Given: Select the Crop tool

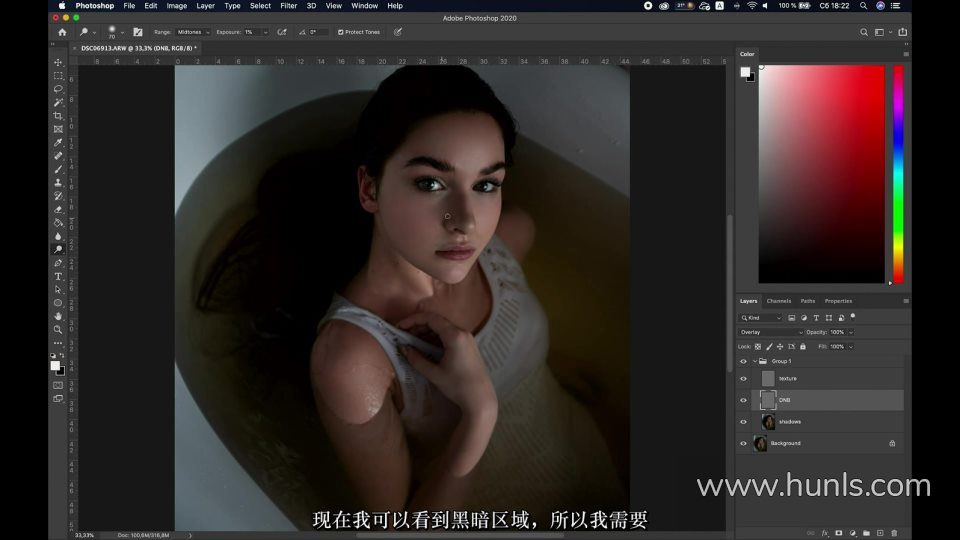Looking at the screenshot, I should [x=58, y=116].
